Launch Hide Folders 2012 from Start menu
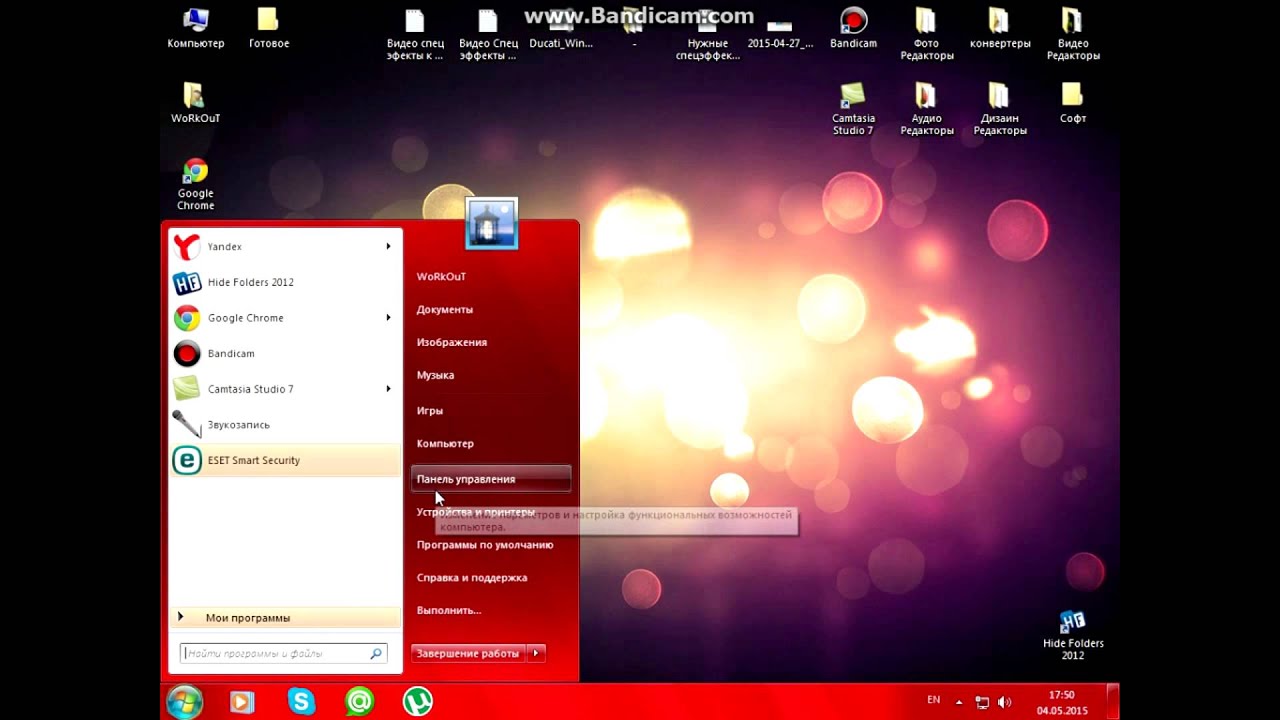Screen dimensions: 1280x720 pos(285,282)
